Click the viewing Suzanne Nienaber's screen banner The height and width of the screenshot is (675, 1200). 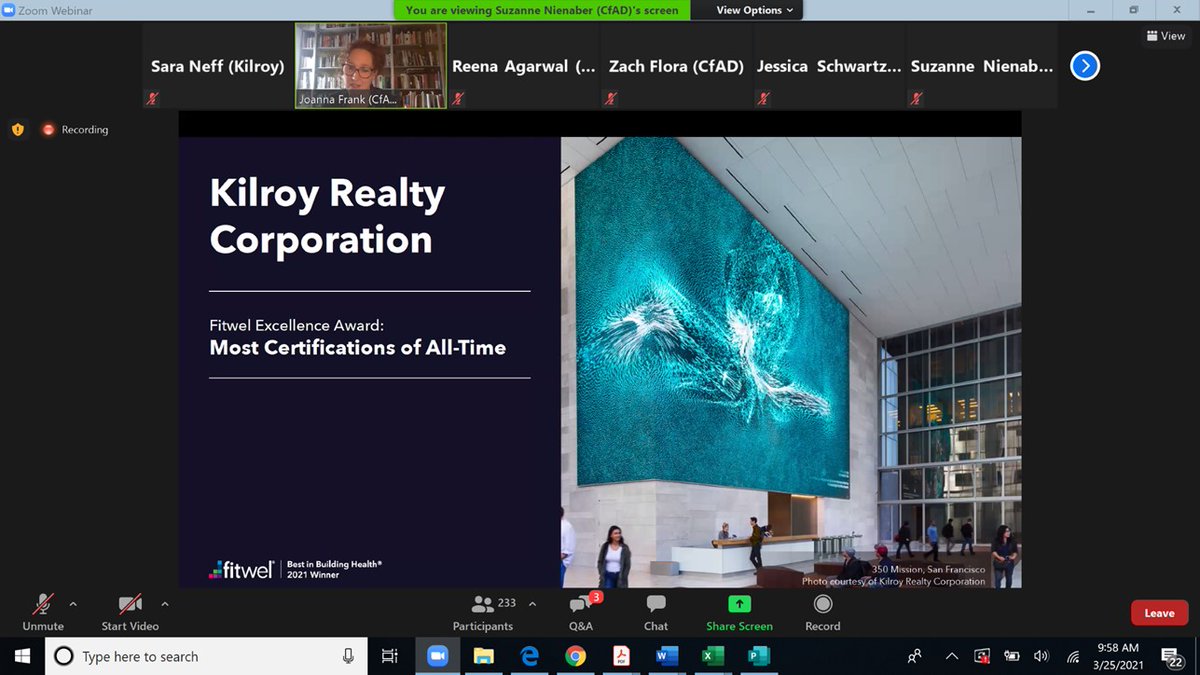pyautogui.click(x=542, y=10)
